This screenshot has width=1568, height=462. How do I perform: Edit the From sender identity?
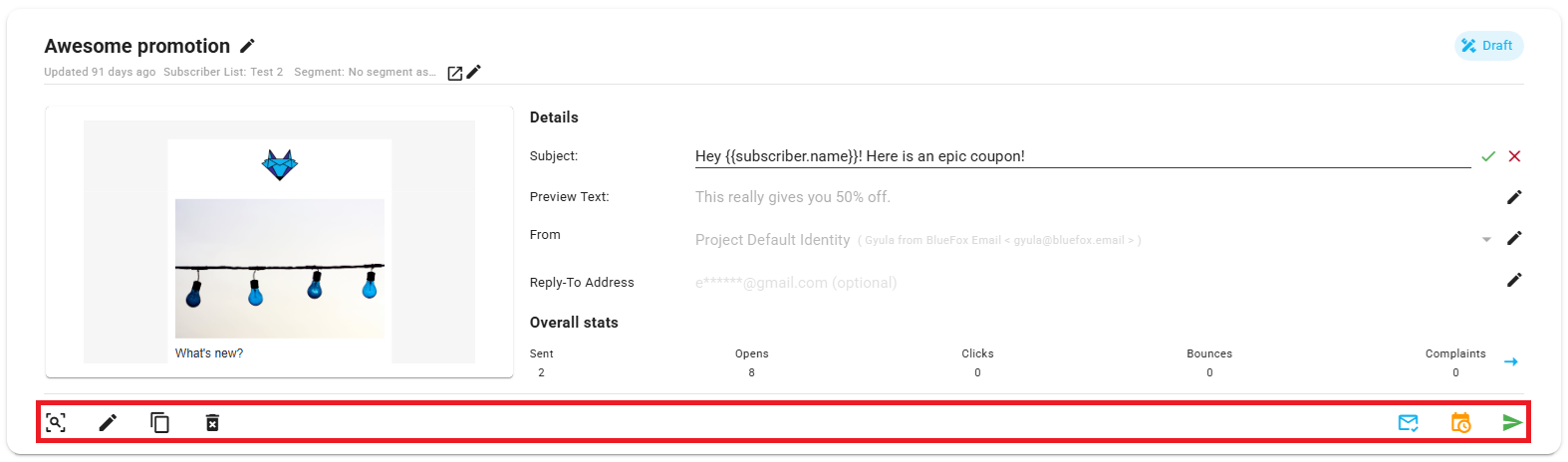click(x=1514, y=238)
